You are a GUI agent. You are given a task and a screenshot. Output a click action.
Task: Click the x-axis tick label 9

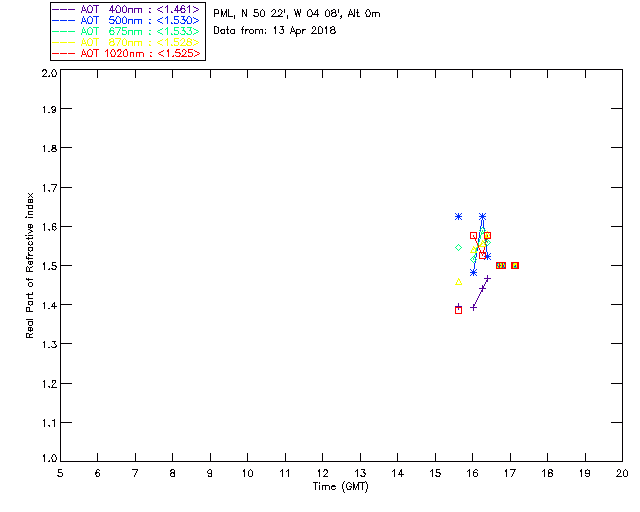tap(210, 473)
